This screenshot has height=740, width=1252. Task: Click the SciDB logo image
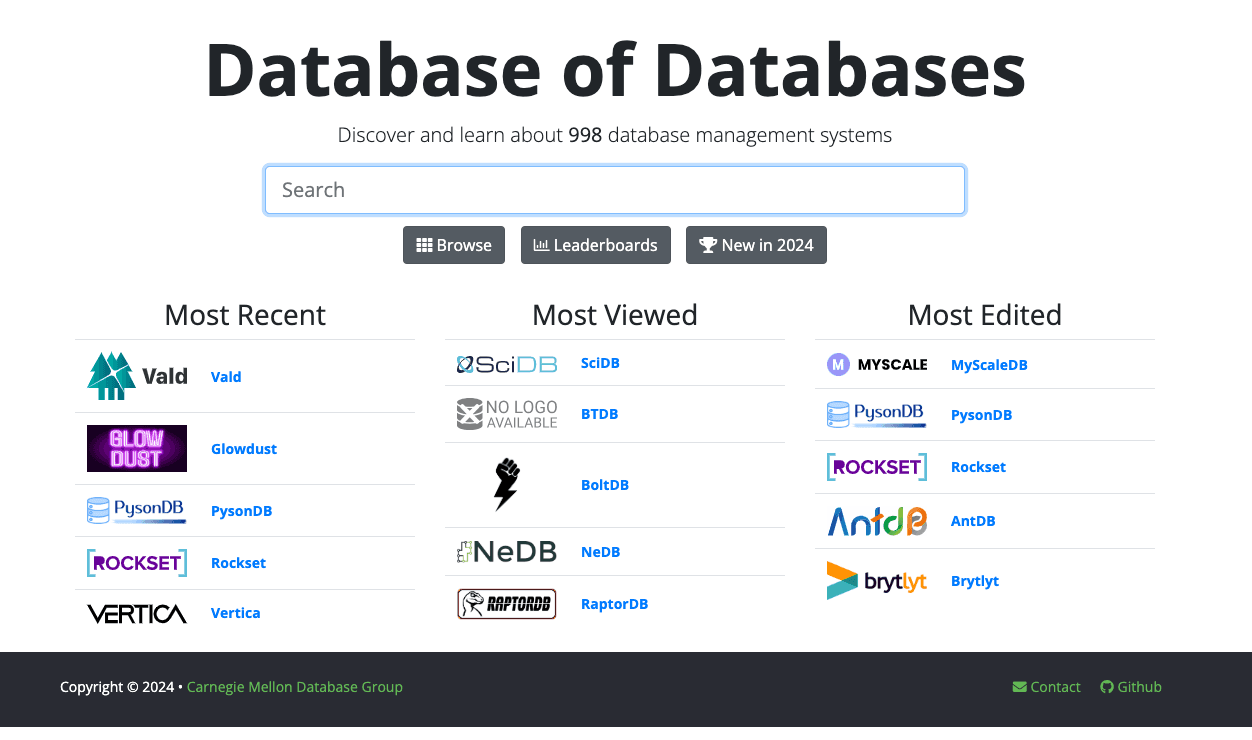point(507,364)
